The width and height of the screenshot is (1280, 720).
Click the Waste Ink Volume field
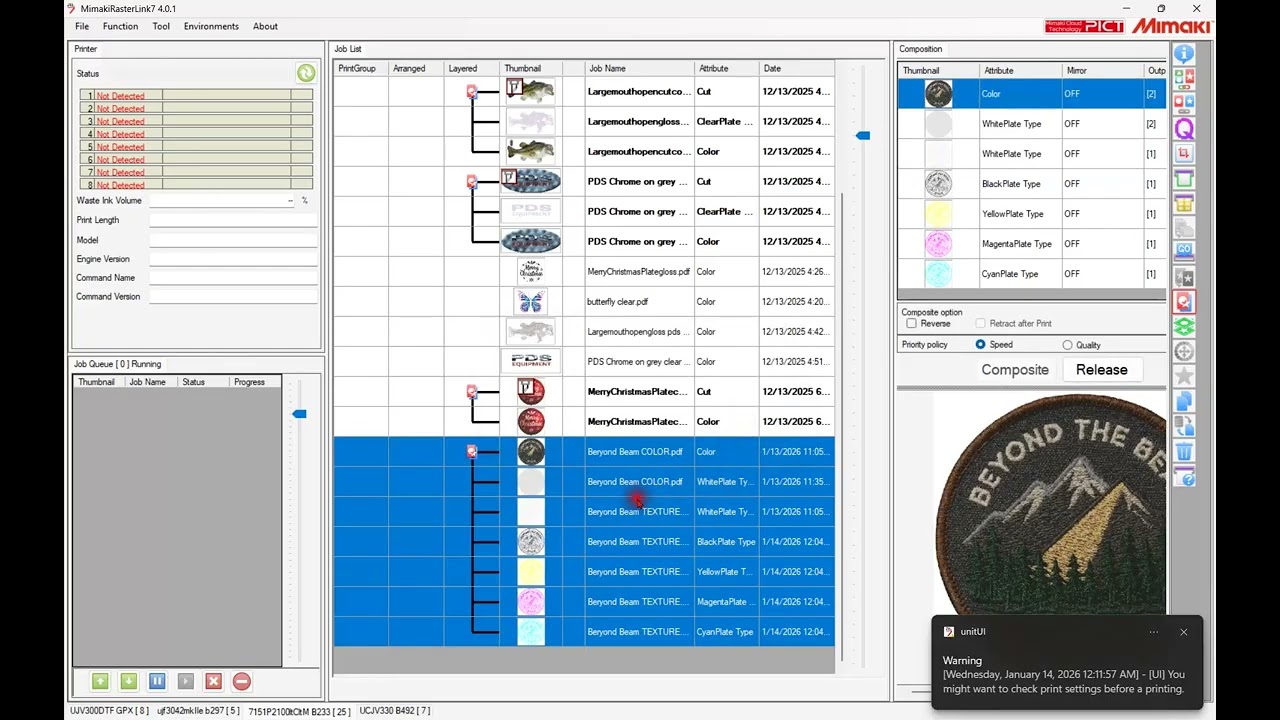click(222, 201)
